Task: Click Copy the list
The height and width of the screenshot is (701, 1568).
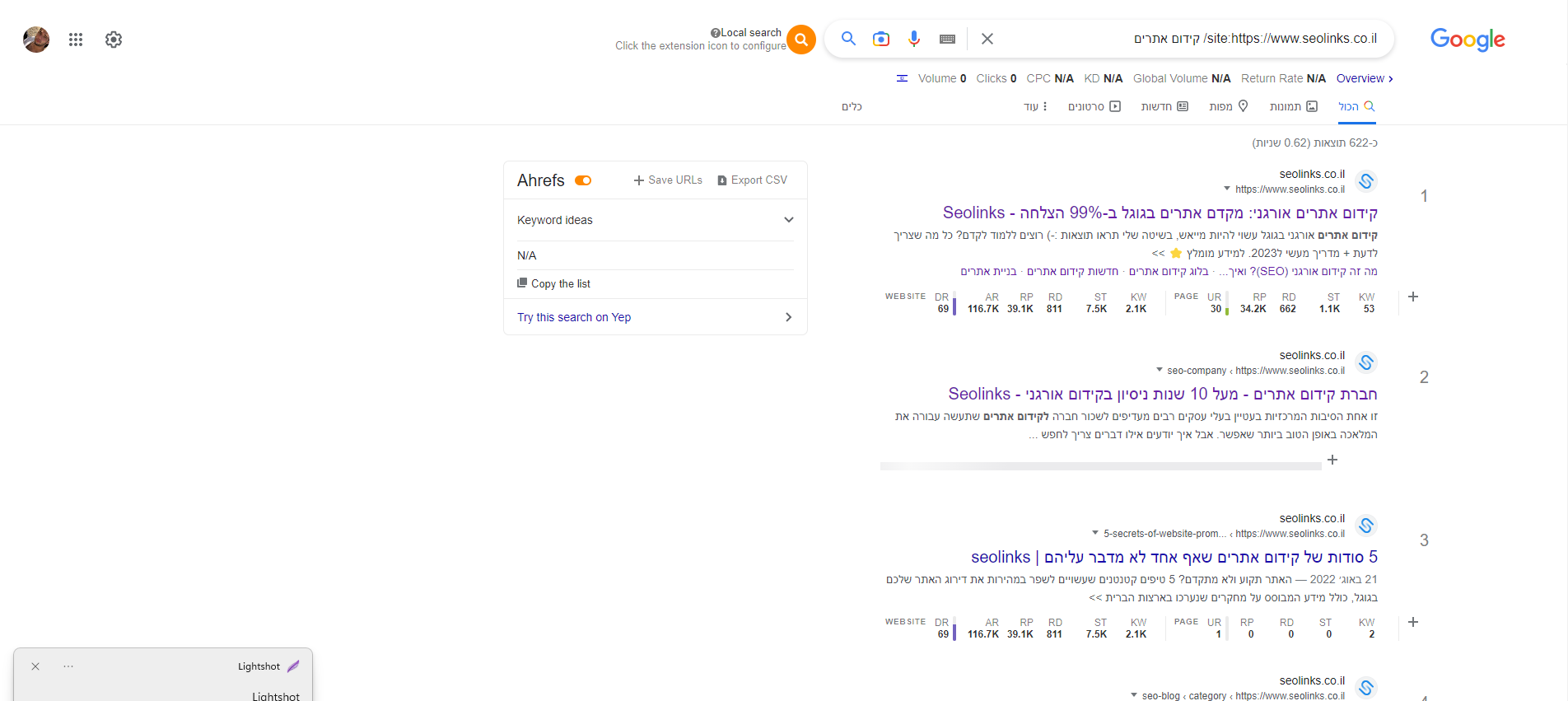Action: coord(553,283)
